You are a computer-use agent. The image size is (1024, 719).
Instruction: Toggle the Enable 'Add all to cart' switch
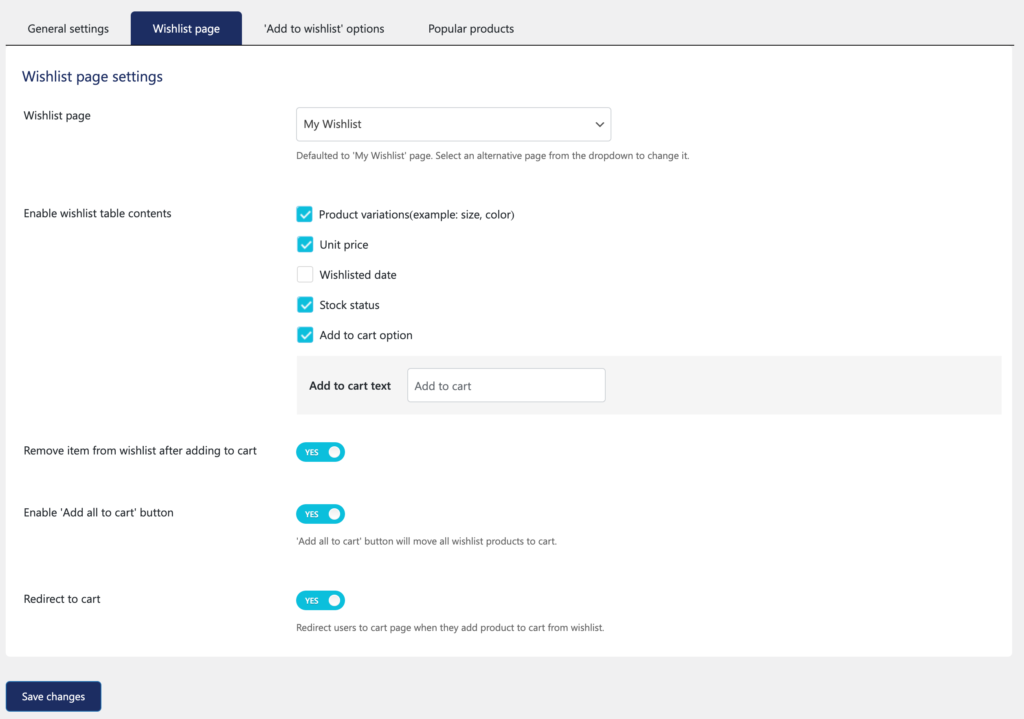click(x=320, y=514)
